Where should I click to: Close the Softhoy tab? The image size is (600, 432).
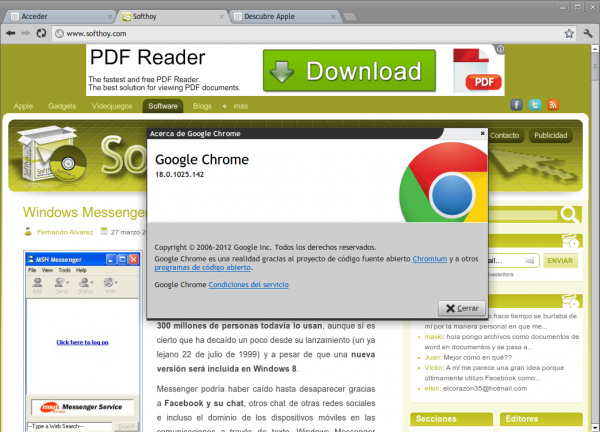point(222,16)
